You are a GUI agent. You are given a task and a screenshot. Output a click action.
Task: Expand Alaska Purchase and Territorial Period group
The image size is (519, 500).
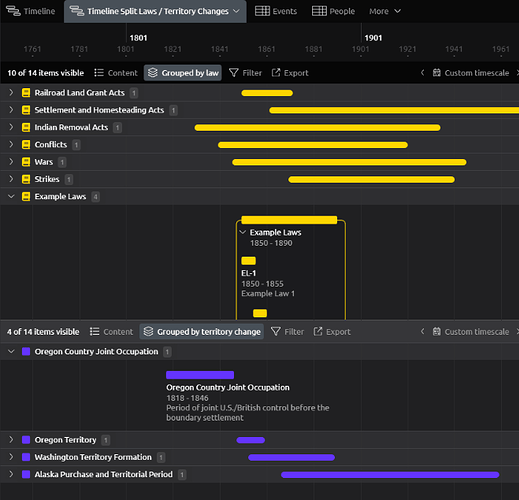(x=11, y=474)
